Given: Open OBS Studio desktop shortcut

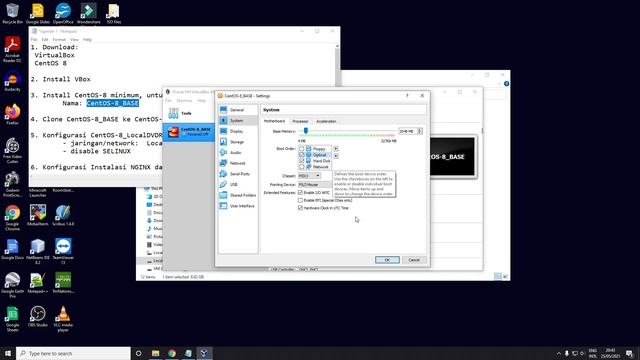Looking at the screenshot, I should point(38,316).
